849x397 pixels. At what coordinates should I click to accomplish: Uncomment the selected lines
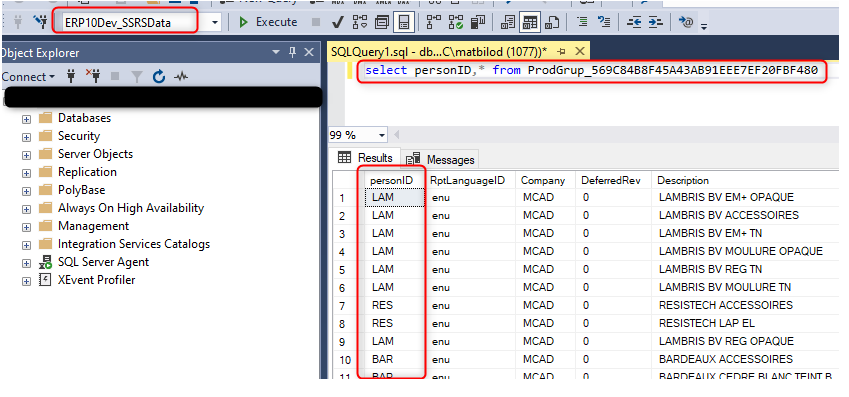tap(604, 22)
